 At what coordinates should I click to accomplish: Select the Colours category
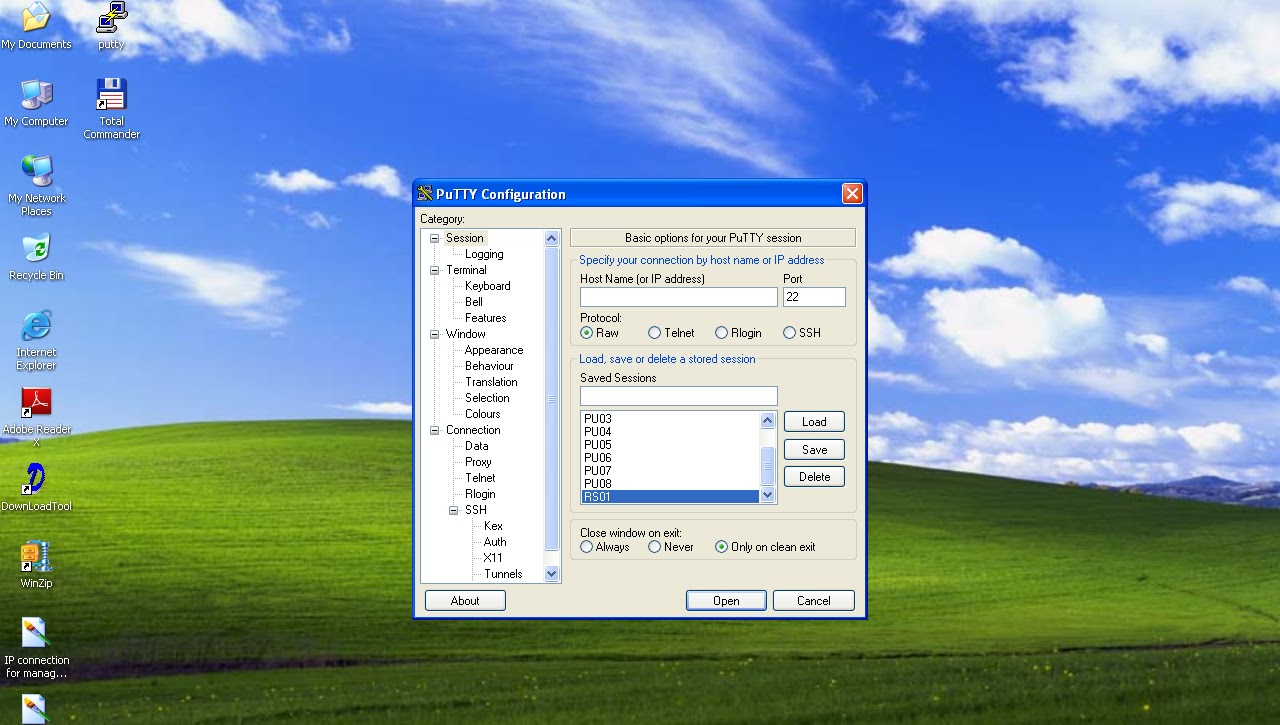482,414
